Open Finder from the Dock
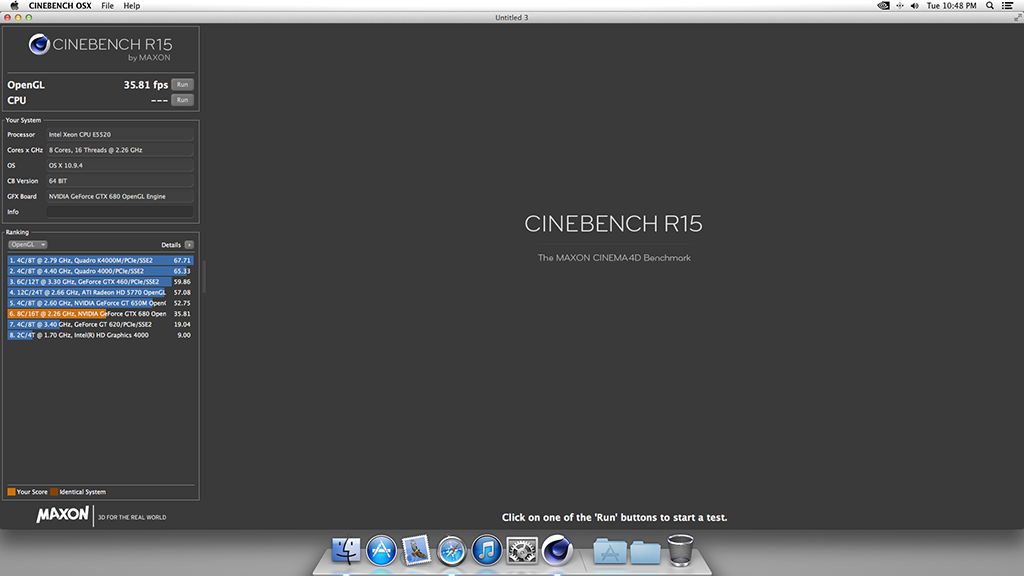The image size is (1024, 576). pyautogui.click(x=345, y=550)
